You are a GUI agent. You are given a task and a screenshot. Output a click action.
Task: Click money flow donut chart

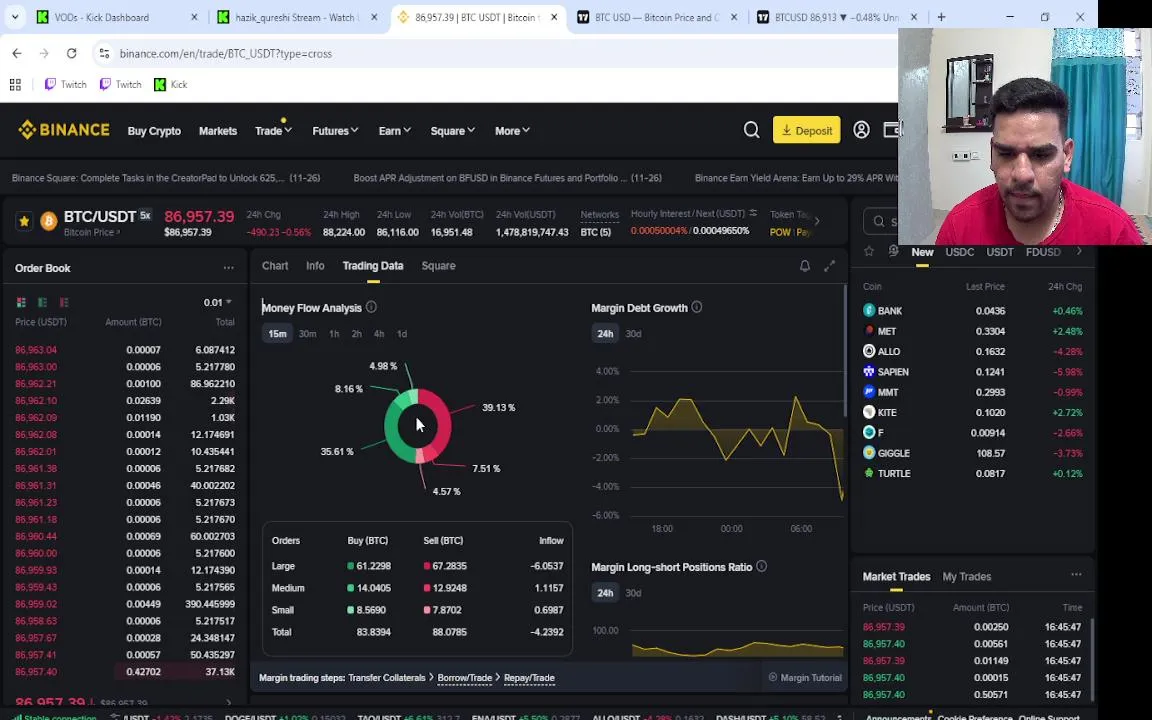point(417,426)
